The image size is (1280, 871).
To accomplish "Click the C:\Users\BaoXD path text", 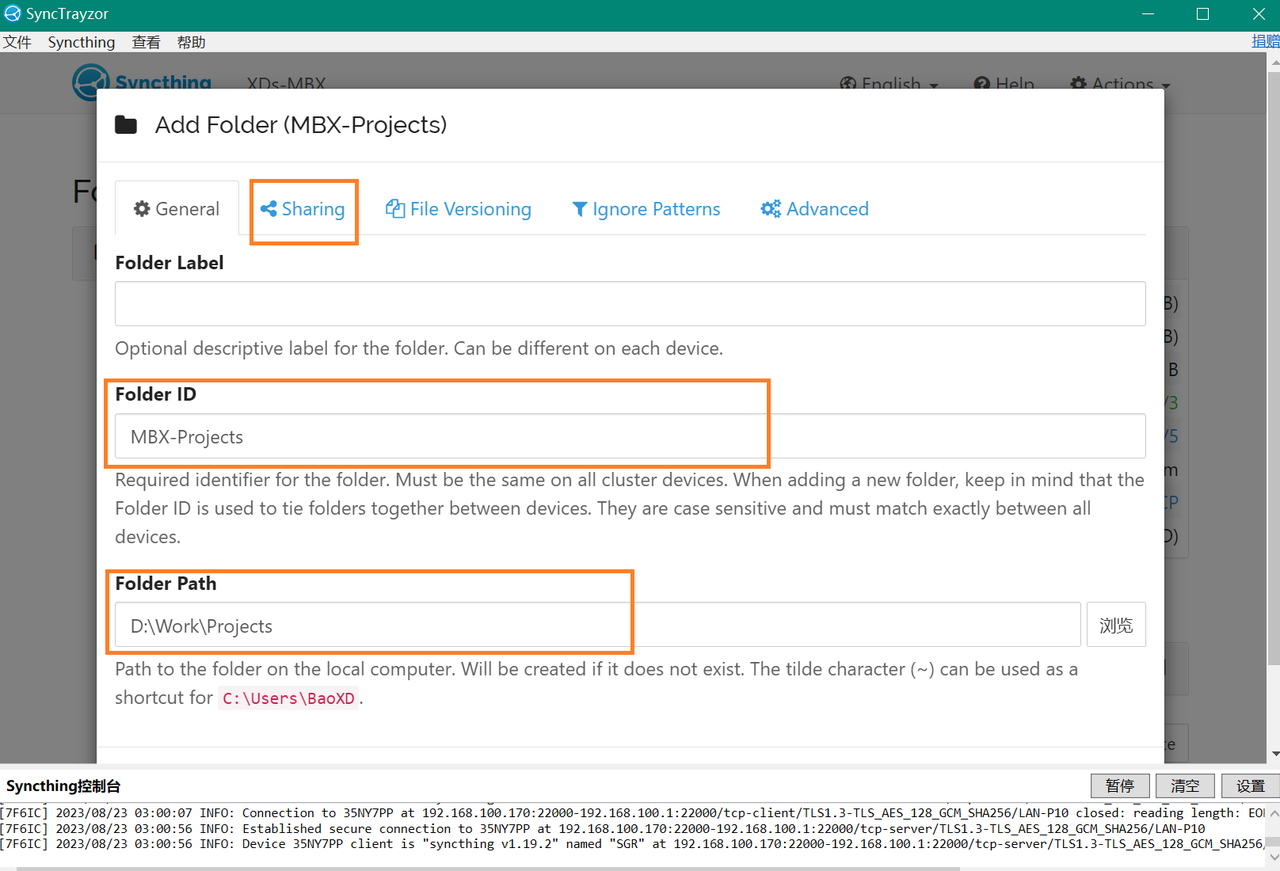I will tap(289, 698).
